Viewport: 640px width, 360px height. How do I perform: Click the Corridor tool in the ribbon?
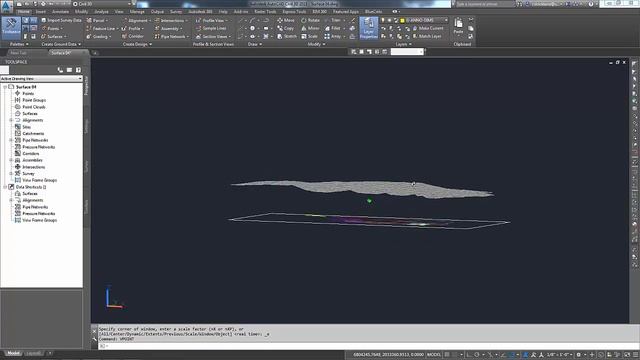click(x=133, y=36)
